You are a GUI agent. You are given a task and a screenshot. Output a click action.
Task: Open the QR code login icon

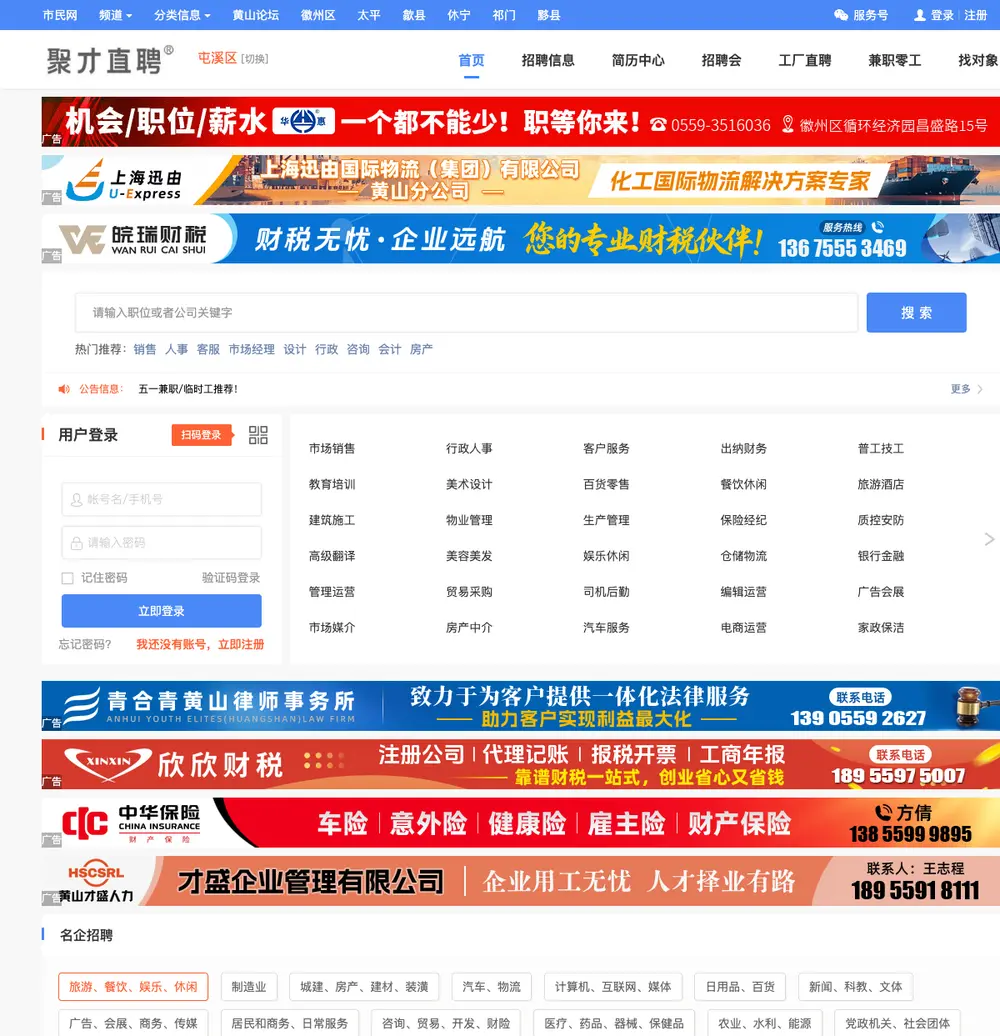point(258,435)
